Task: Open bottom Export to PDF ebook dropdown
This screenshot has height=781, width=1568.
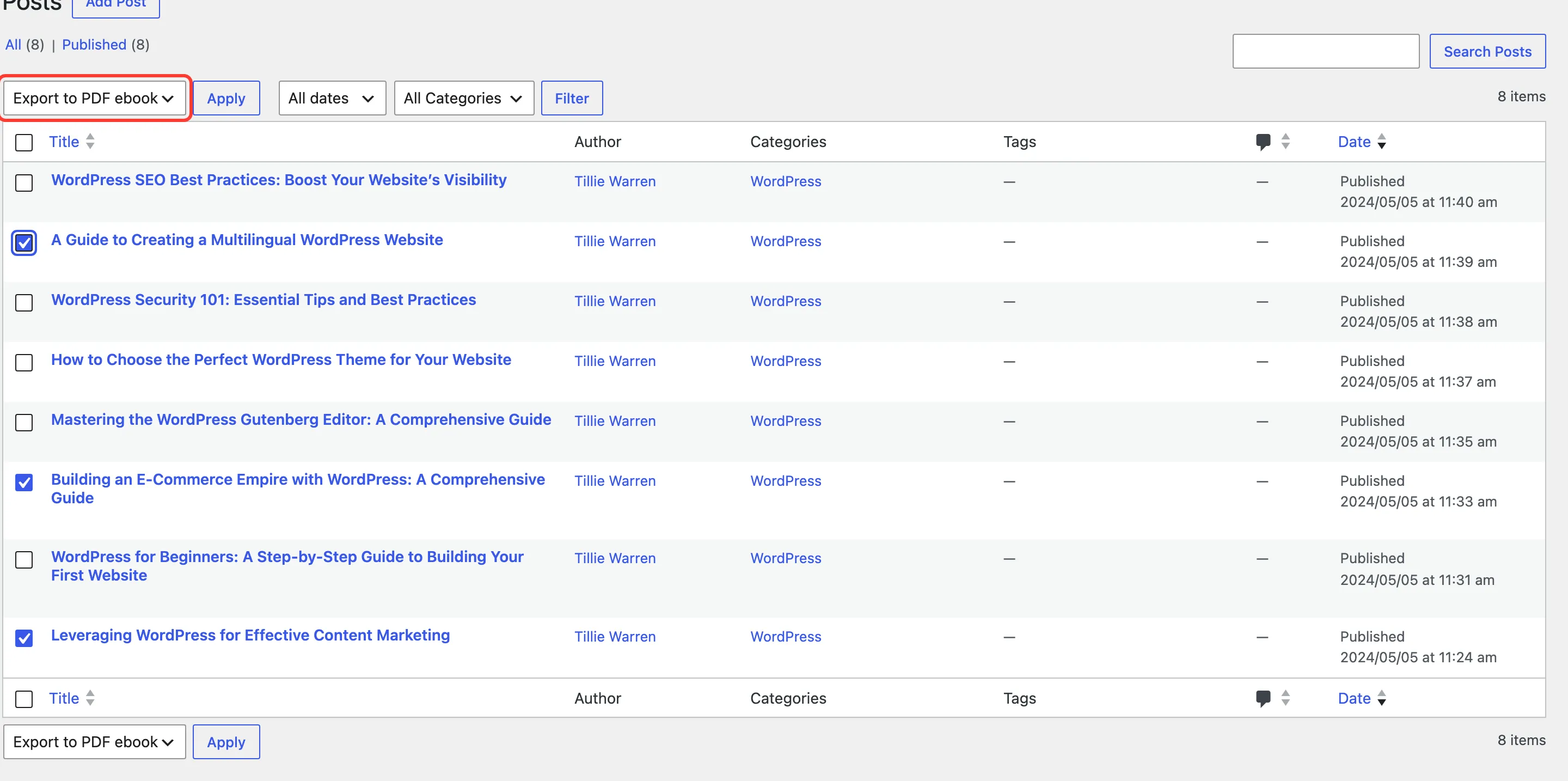Action: (94, 741)
